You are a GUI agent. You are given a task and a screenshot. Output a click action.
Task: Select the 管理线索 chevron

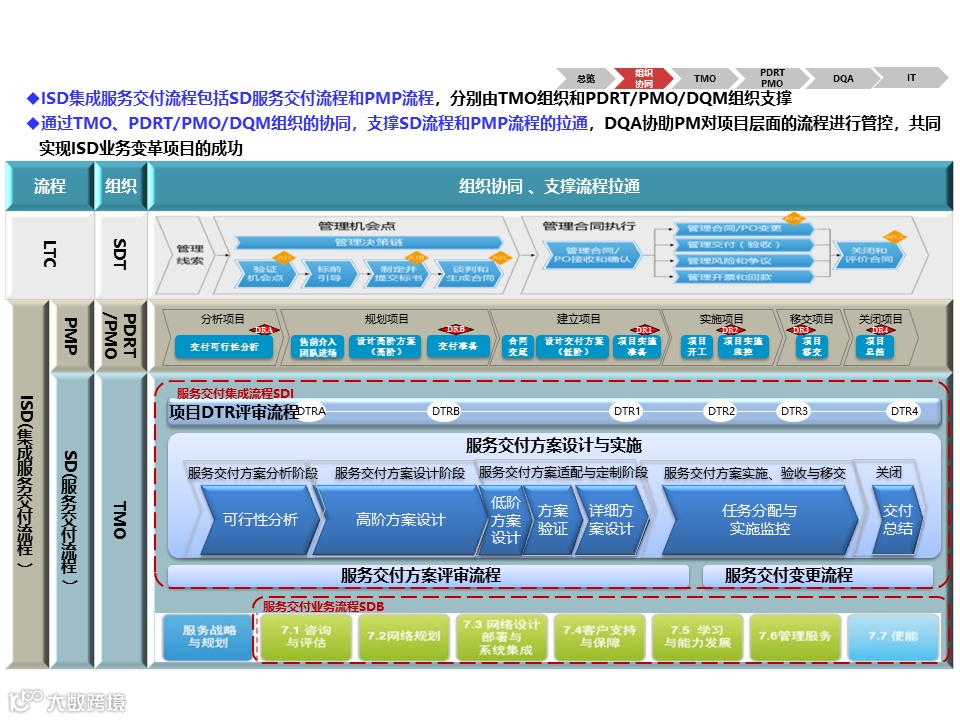click(189, 255)
